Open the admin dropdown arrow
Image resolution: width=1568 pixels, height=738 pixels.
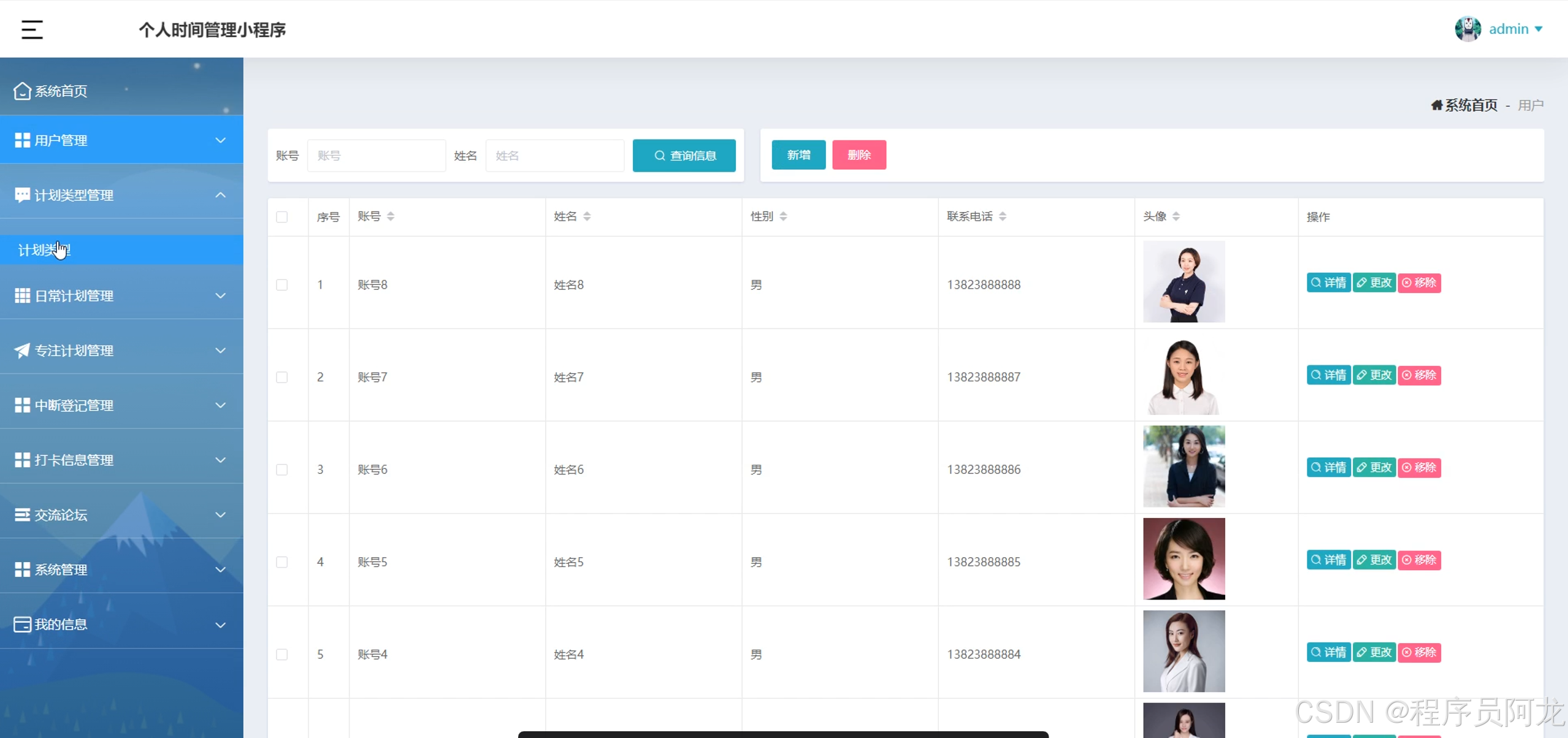pos(1539,29)
